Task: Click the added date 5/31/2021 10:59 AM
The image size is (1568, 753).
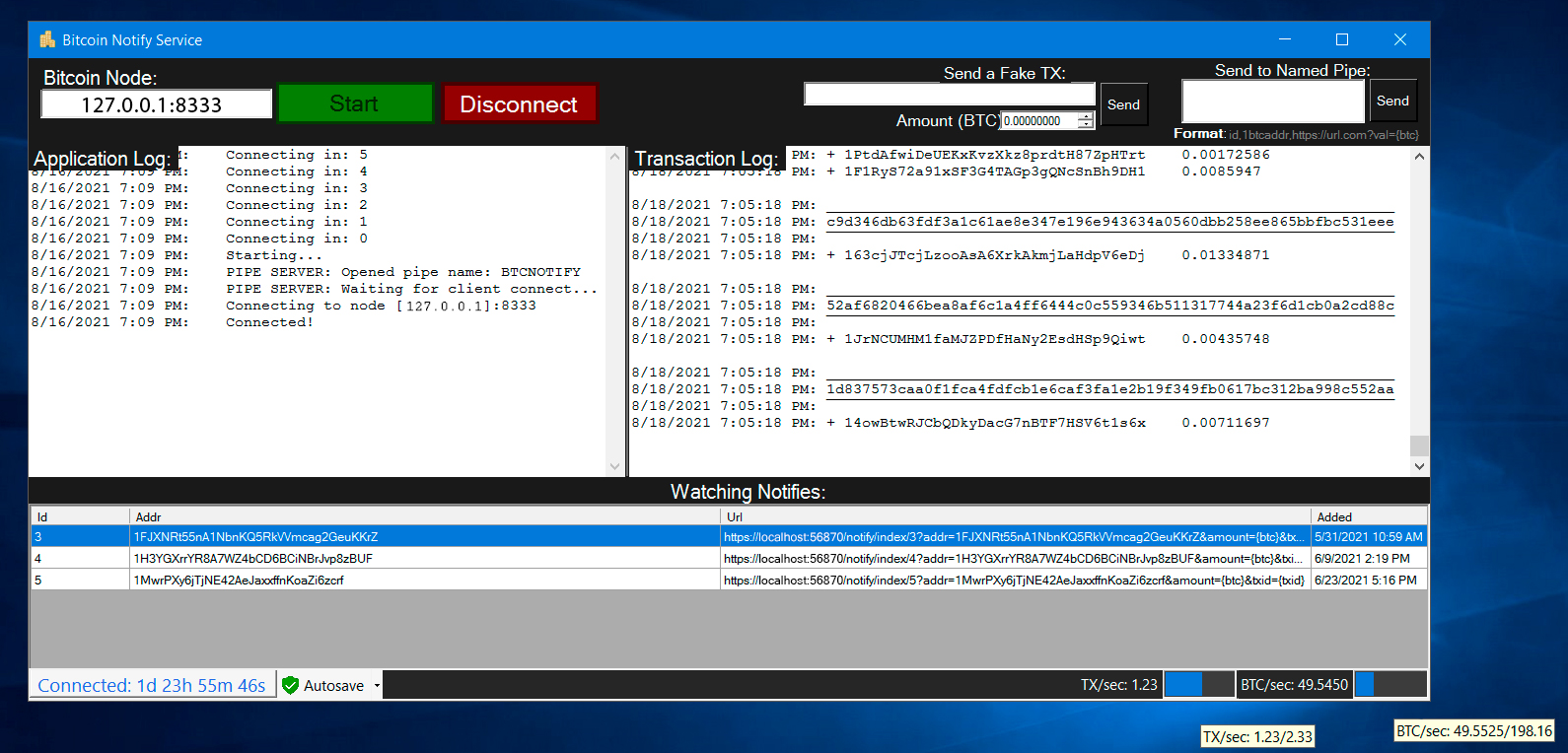Action: [1369, 537]
